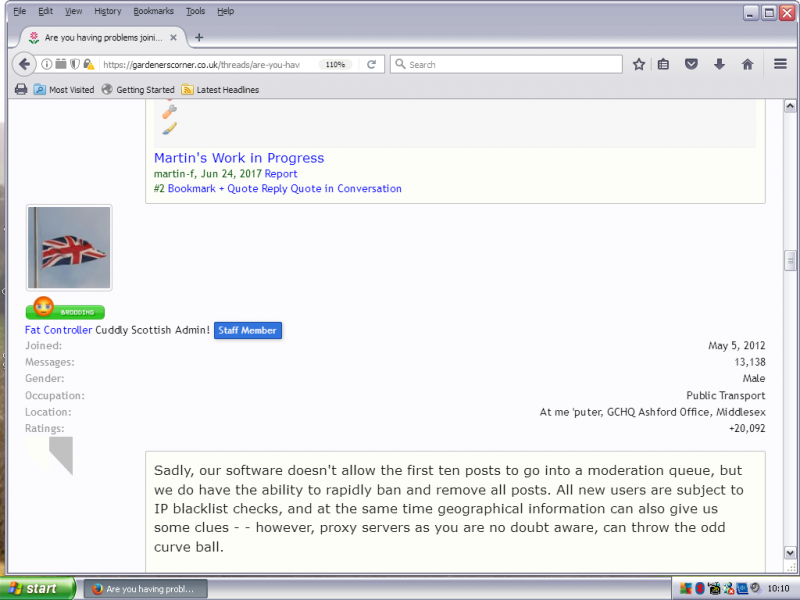This screenshot has height=600, width=800.
Task: Click the Union Jack flag avatar
Action: click(x=69, y=247)
